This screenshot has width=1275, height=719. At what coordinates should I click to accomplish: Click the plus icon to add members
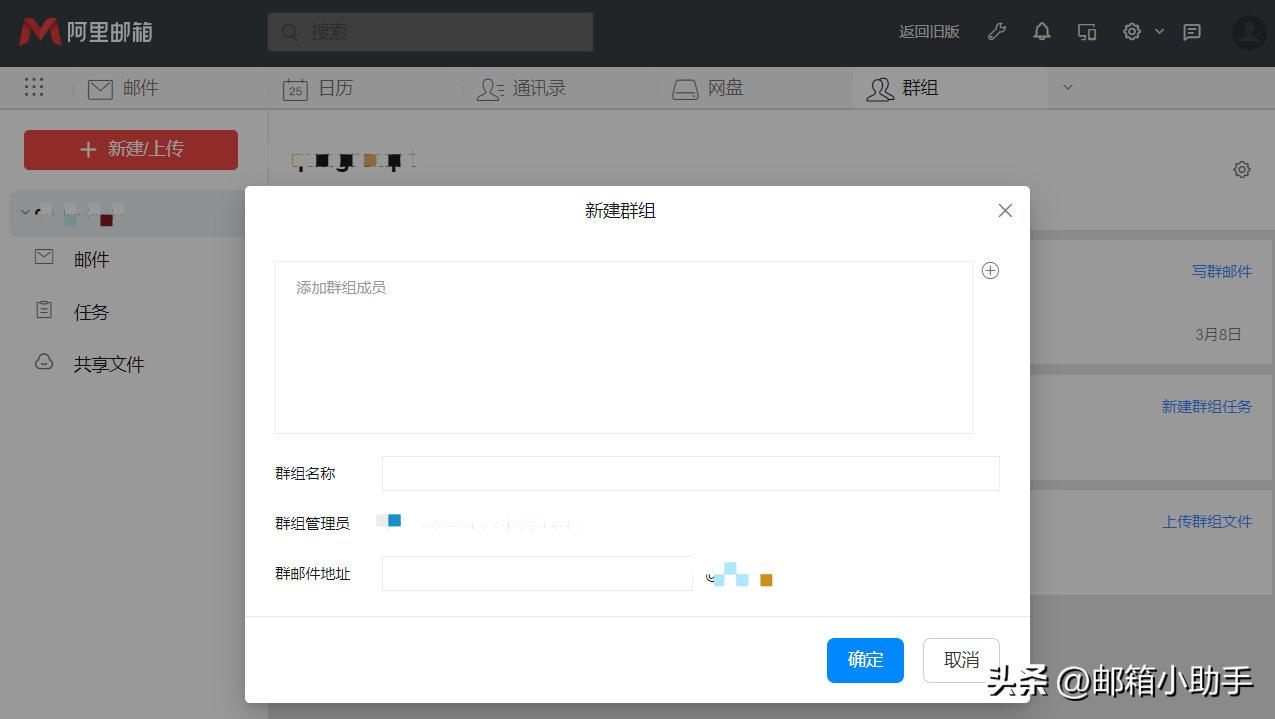(x=990, y=271)
